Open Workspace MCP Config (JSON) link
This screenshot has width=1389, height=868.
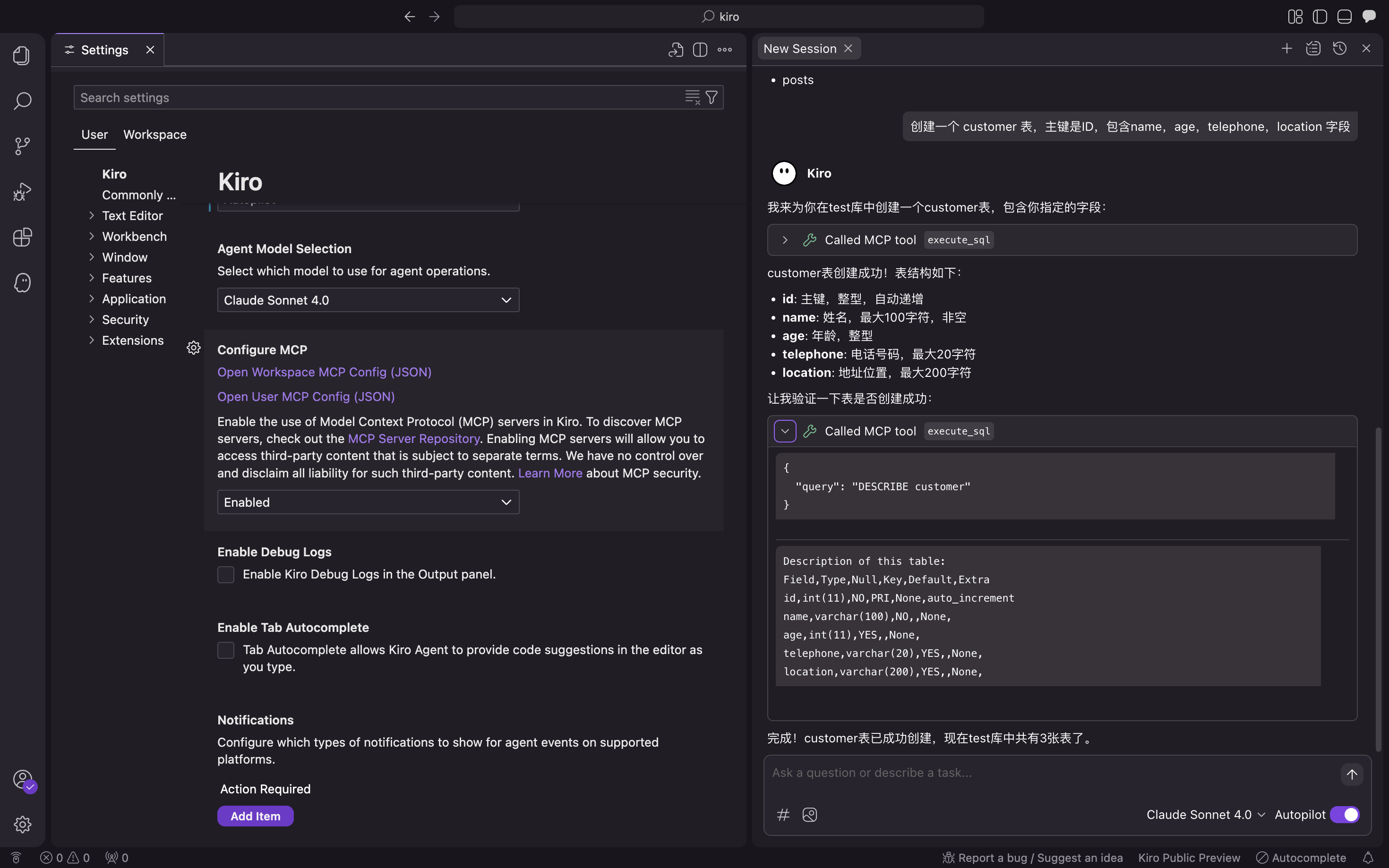coord(324,372)
